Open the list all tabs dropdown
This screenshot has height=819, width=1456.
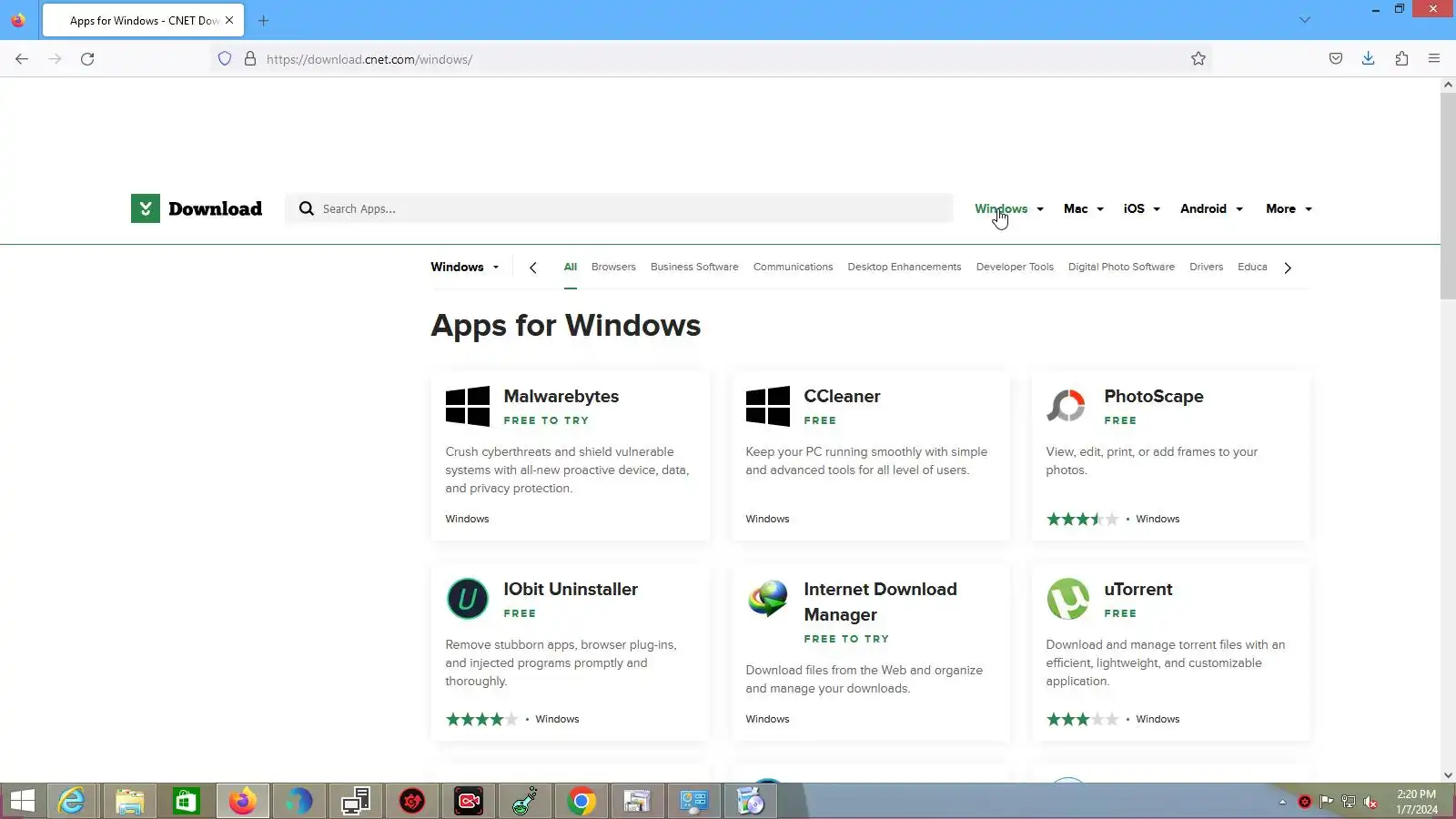tap(1305, 20)
